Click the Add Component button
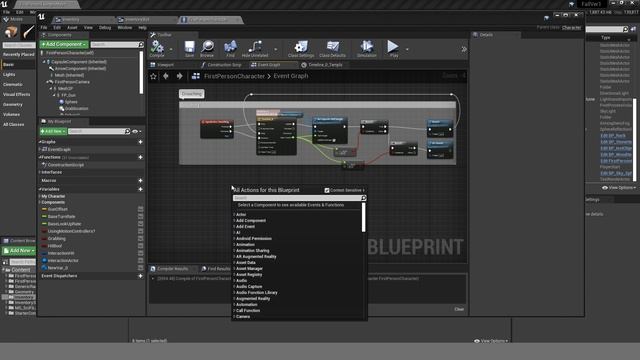This screenshot has width=640, height=360. click(64, 44)
